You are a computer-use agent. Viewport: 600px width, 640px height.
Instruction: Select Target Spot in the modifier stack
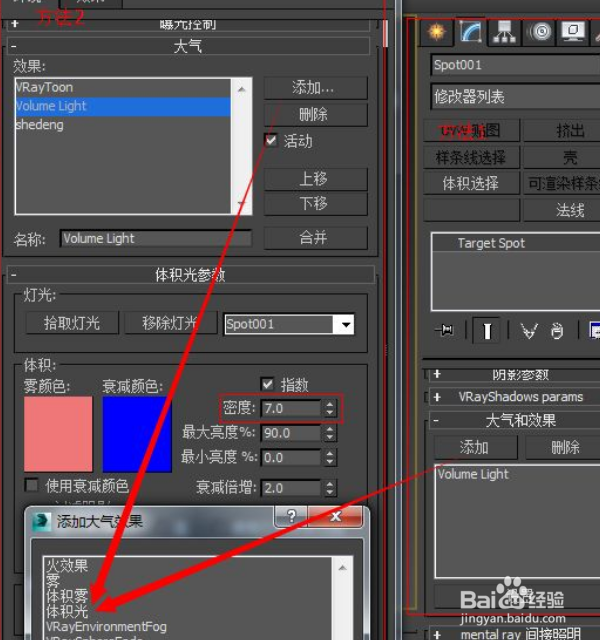(x=516, y=244)
